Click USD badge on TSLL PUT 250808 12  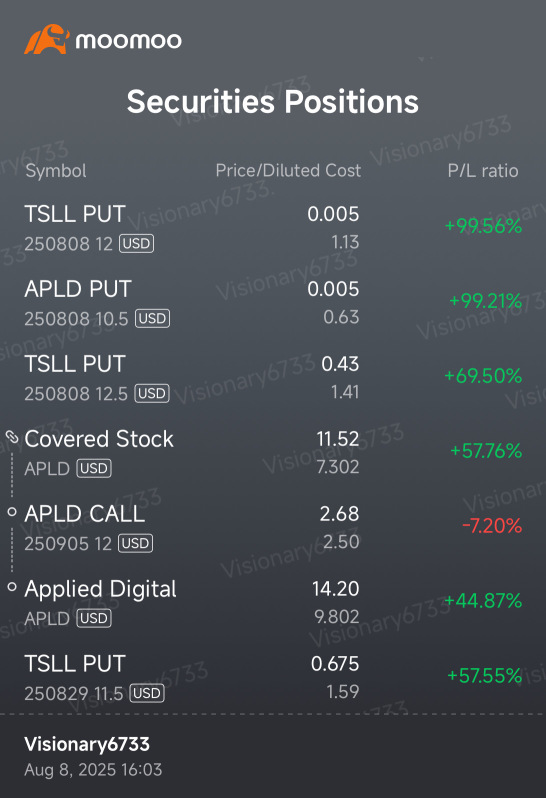(136, 243)
